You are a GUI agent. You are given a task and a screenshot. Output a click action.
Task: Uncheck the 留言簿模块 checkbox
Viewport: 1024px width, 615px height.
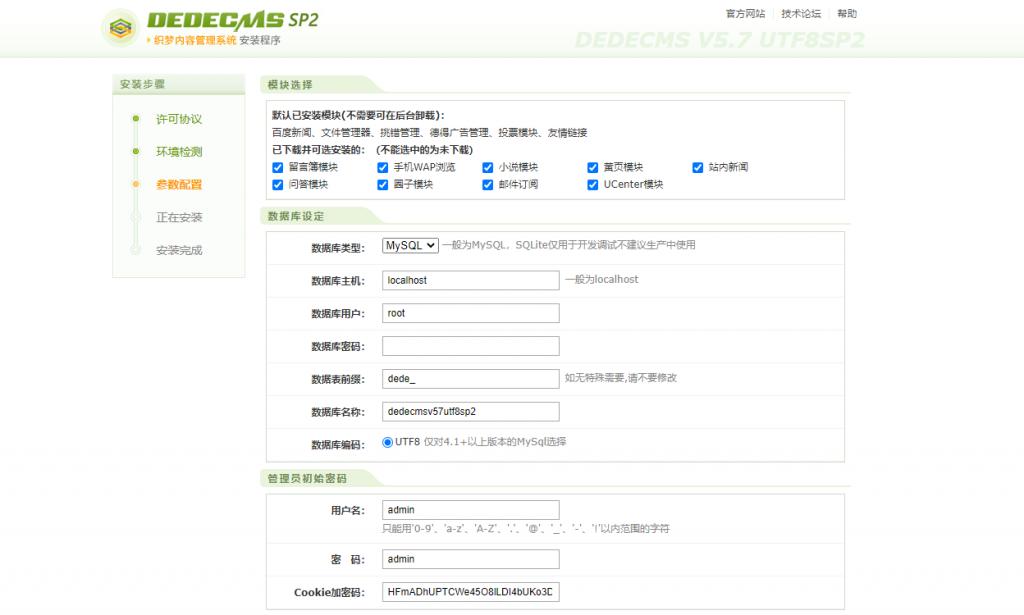click(277, 167)
